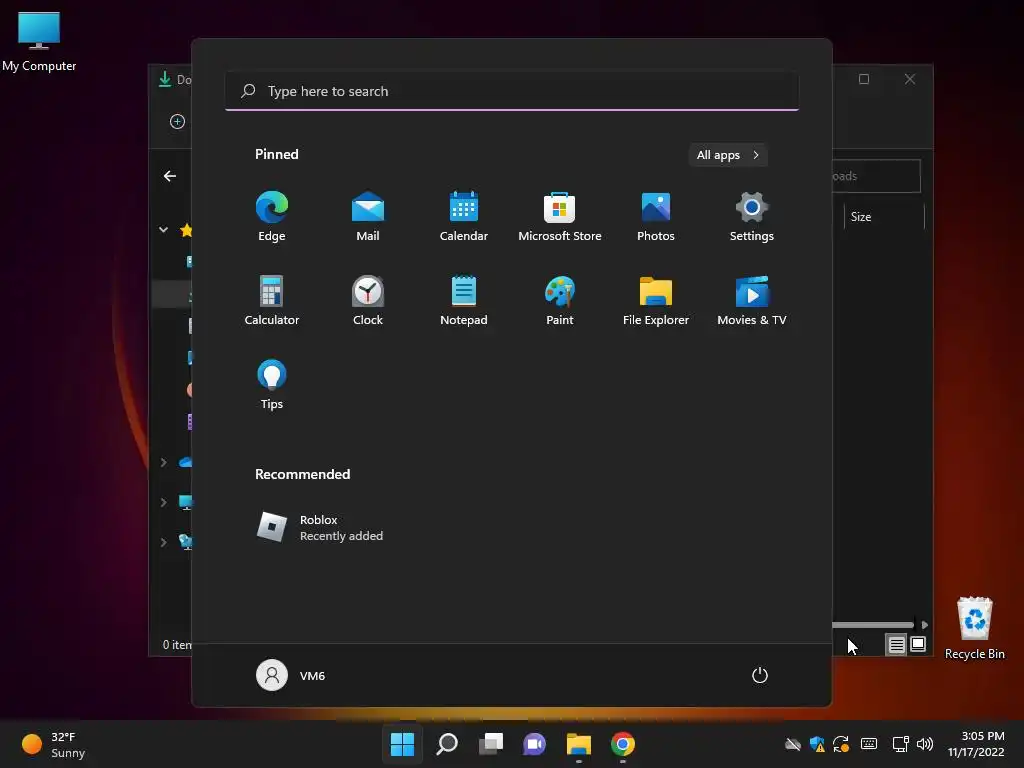This screenshot has height=768, width=1024.
Task: Expand the OneDrive node in File Explorer
Action: click(163, 462)
